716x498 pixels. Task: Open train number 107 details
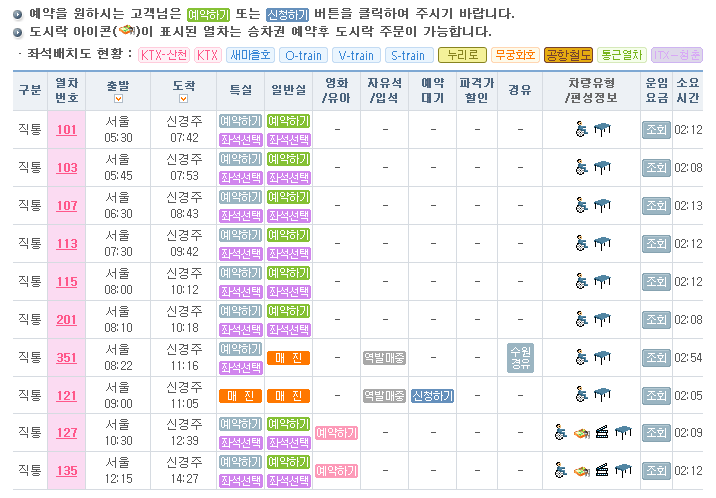coord(67,206)
